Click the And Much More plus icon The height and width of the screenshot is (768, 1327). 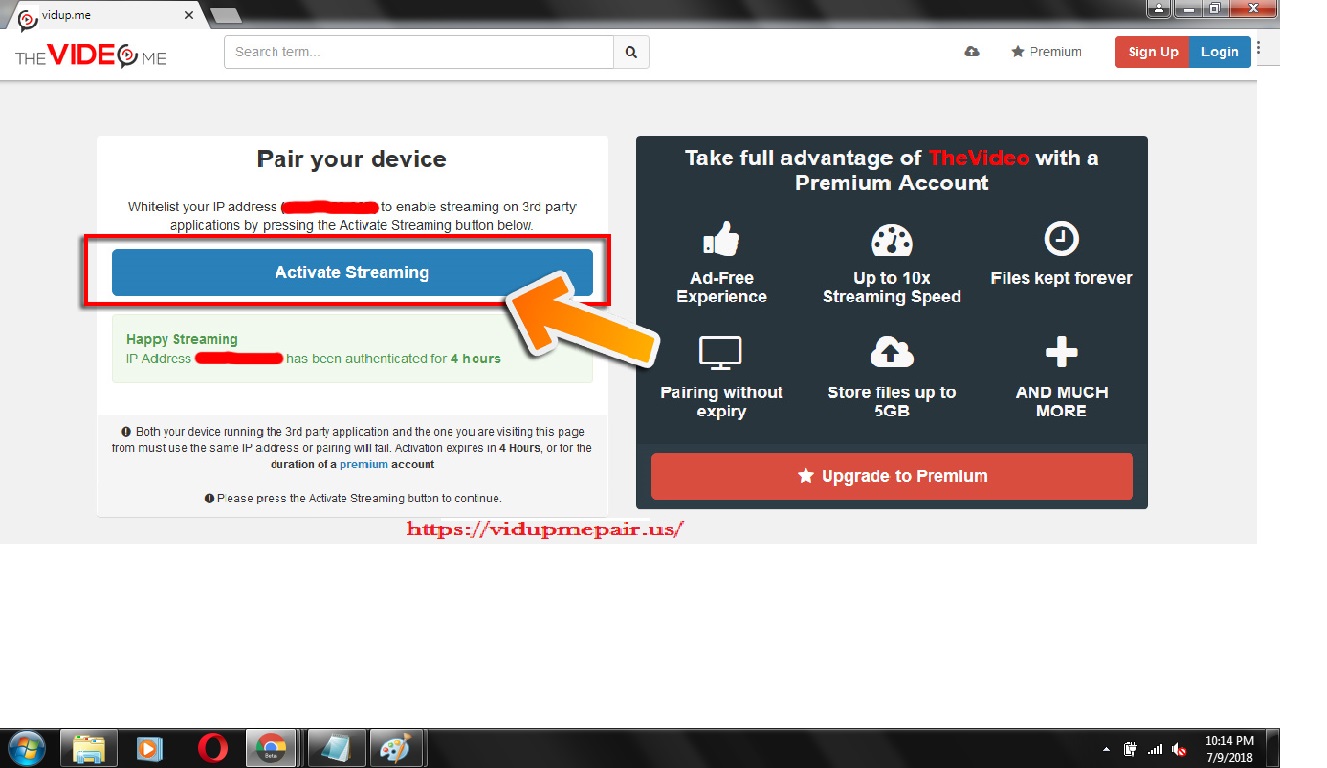1061,352
